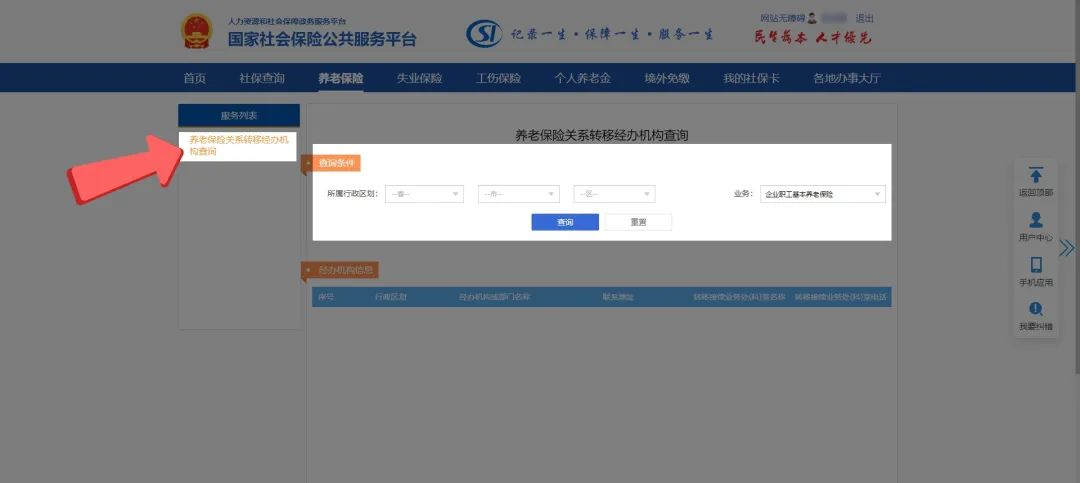Click the blue 查询 button
The width and height of the screenshot is (1080, 483).
point(565,222)
